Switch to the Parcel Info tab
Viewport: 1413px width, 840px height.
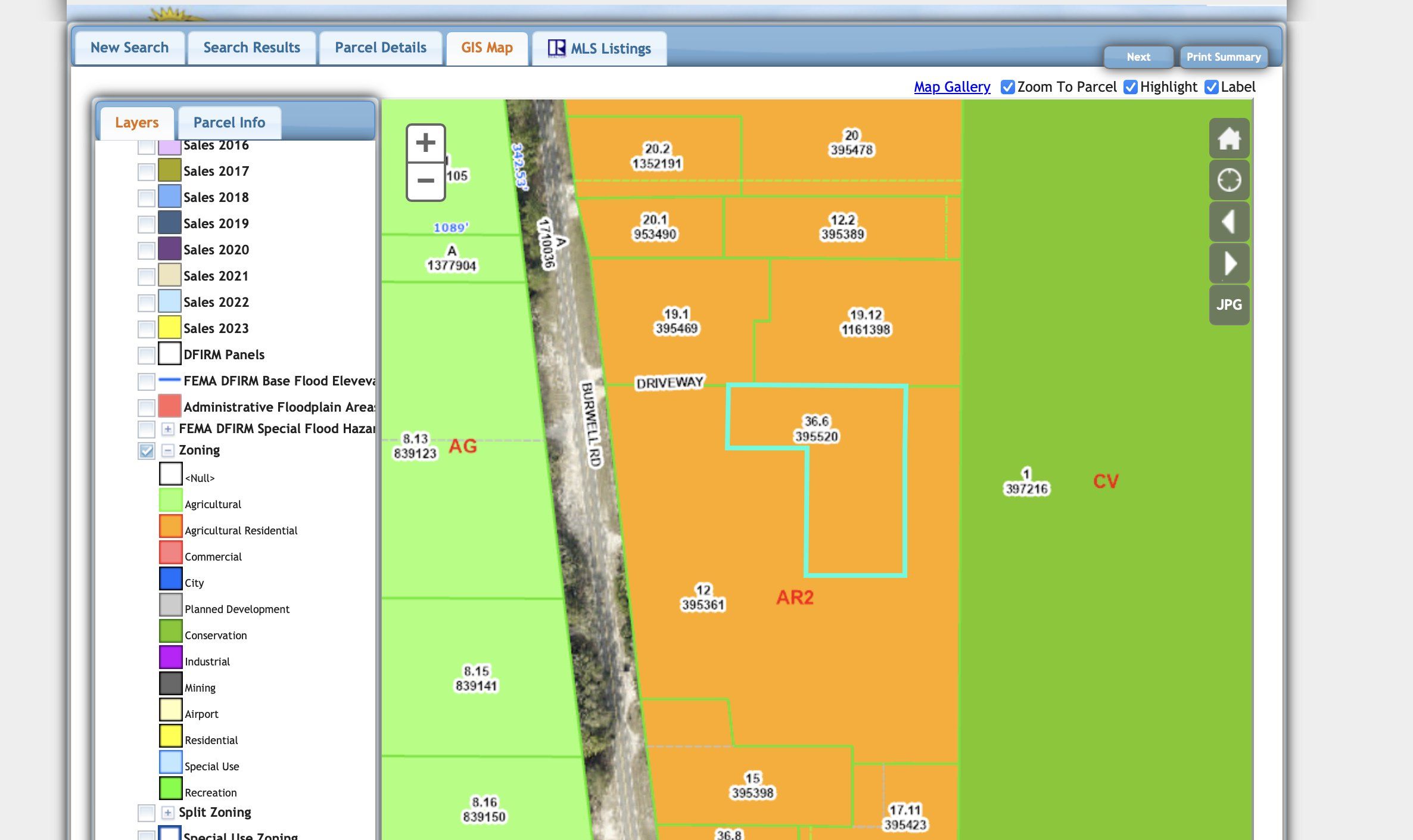[229, 123]
